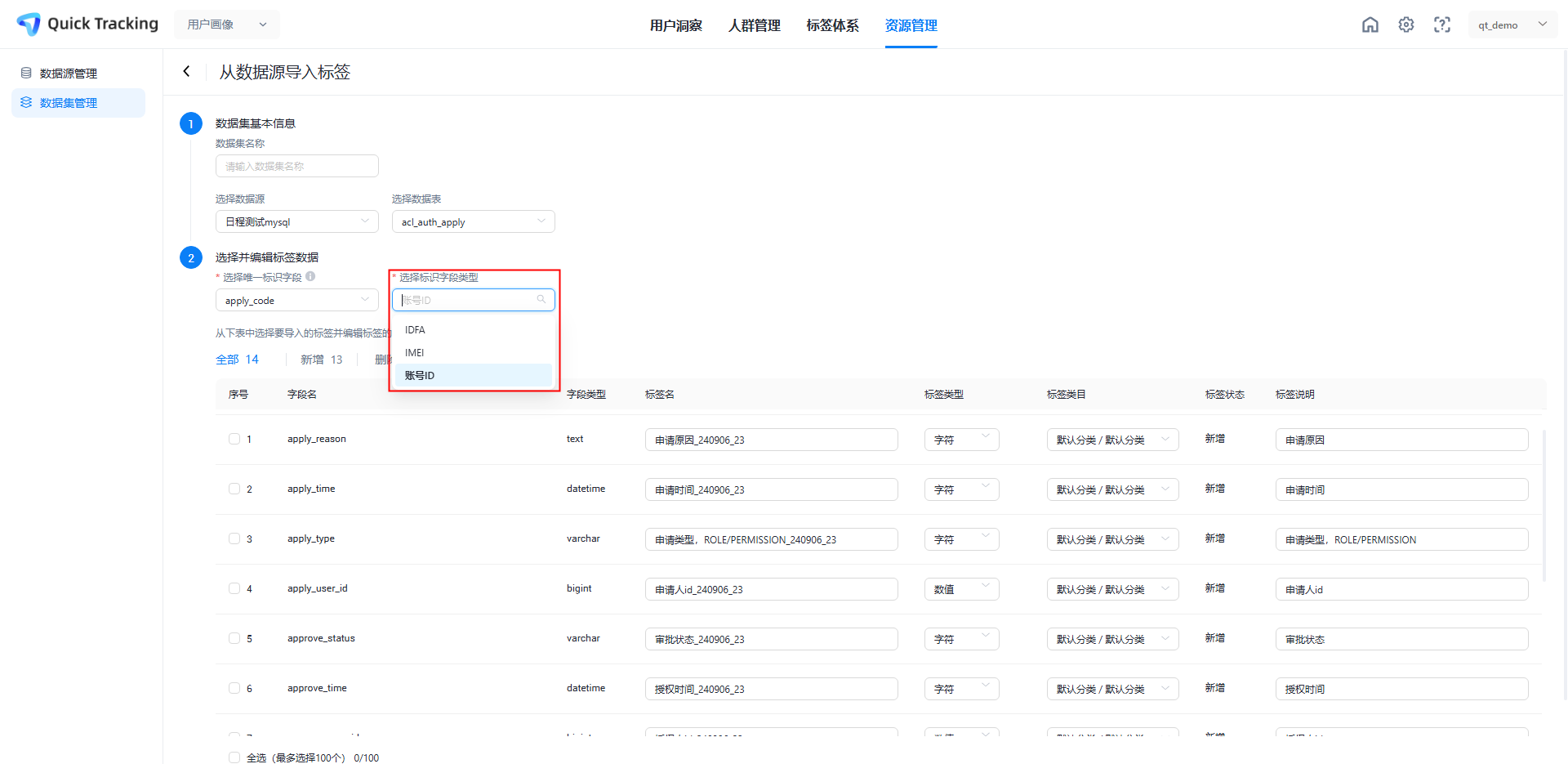Switch to the 人群管理 top tab
The image size is (1568, 764).
click(x=755, y=25)
